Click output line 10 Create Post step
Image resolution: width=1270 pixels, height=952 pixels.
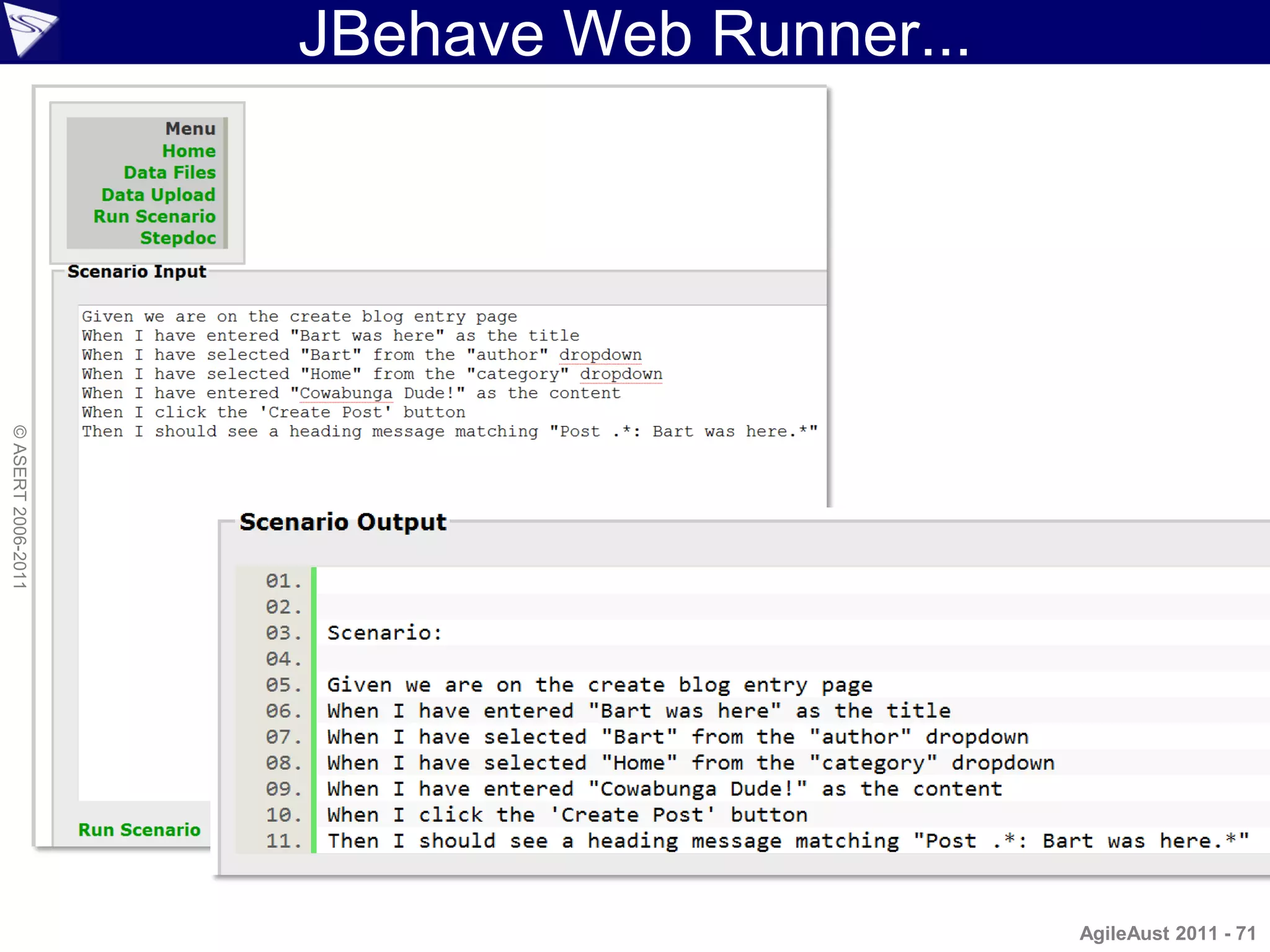567,815
